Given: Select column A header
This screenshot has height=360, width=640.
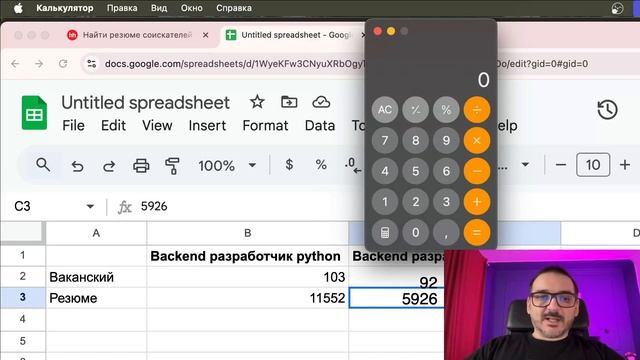Looking at the screenshot, I should tap(96, 233).
